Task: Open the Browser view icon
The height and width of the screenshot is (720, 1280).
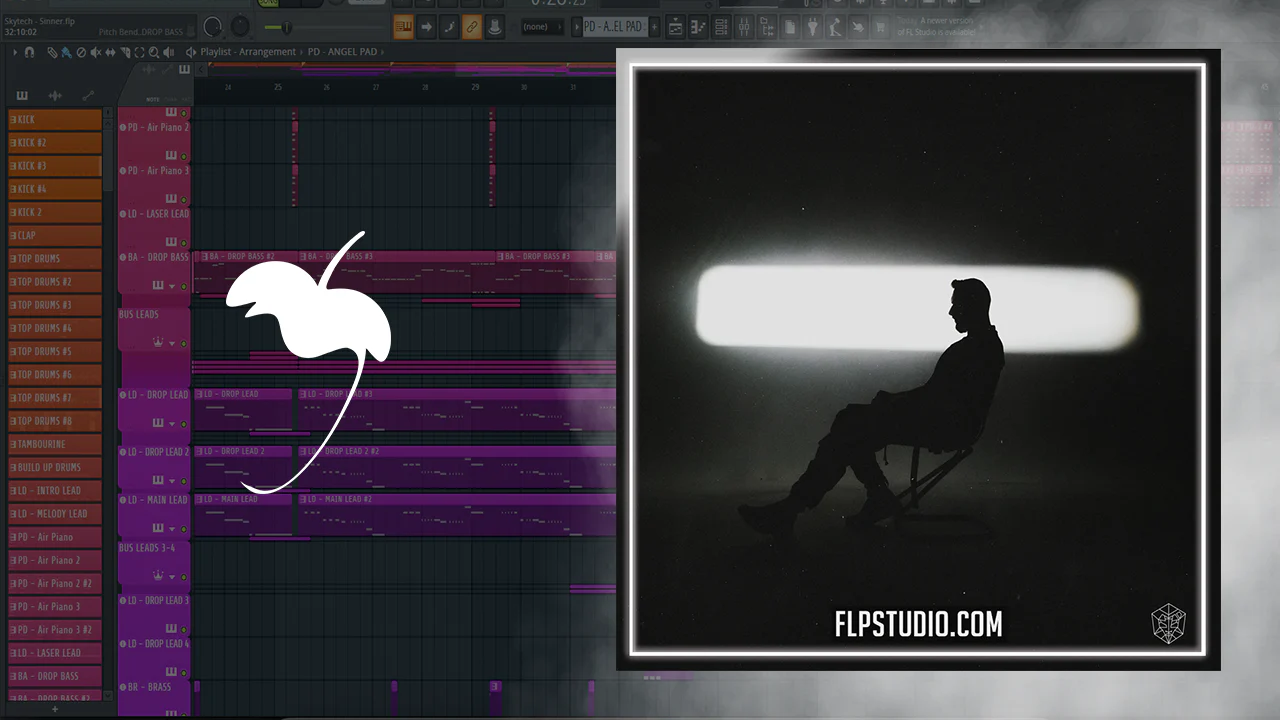Action: point(766,27)
